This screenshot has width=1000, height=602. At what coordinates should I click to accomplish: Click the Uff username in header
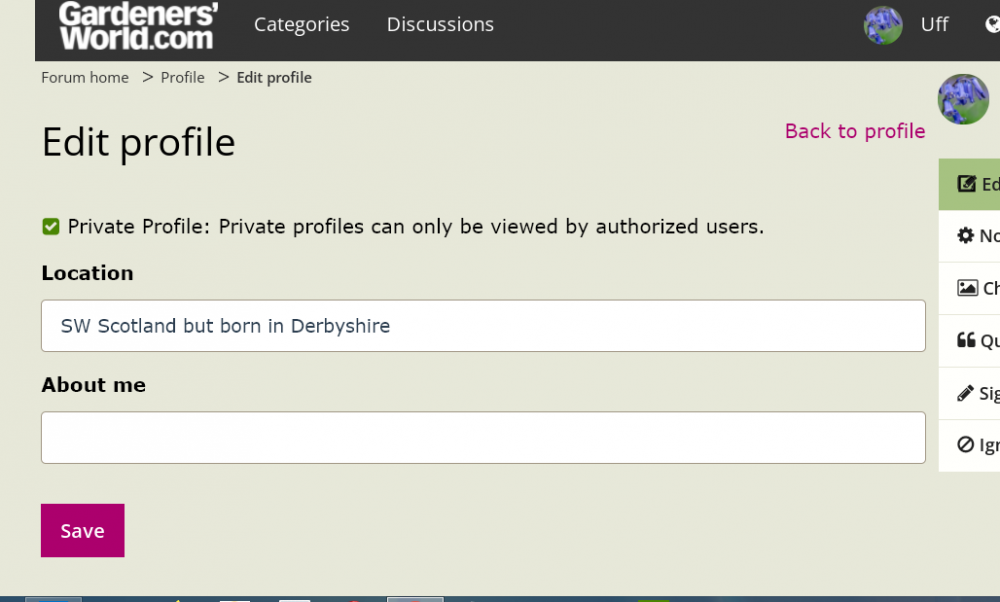[x=934, y=25]
